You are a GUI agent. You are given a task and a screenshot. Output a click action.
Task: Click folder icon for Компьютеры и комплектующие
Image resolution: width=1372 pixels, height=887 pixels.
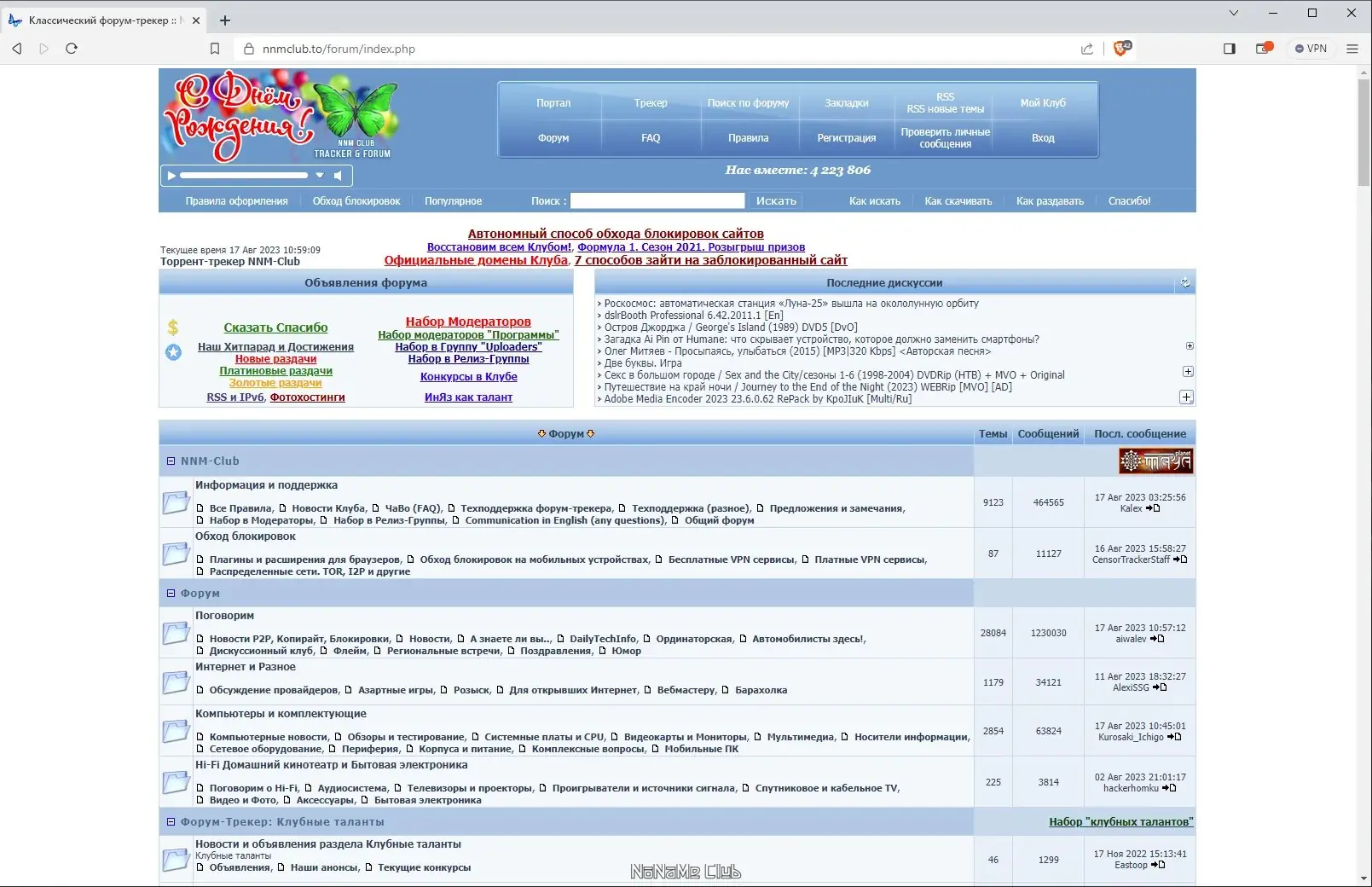177,731
